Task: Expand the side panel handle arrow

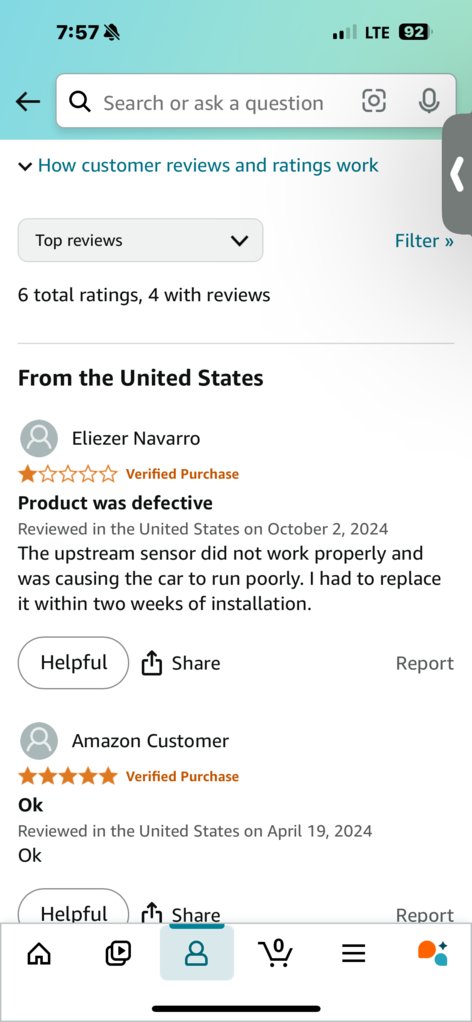Action: (457, 174)
